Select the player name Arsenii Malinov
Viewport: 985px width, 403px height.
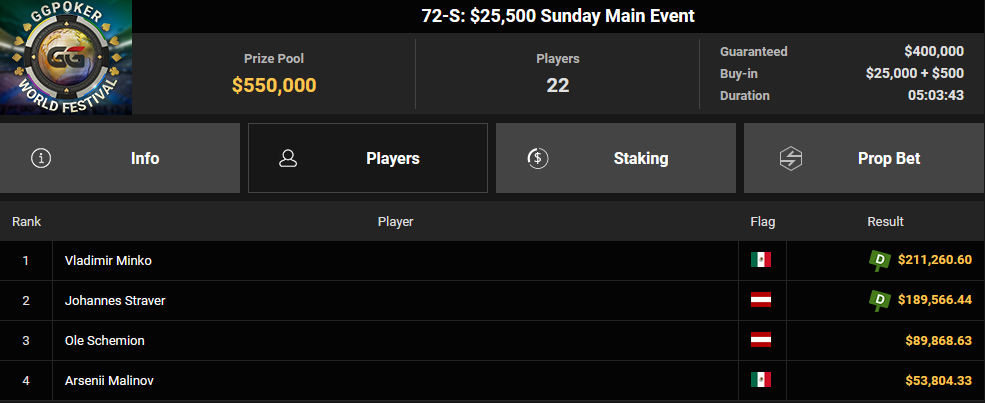pyautogui.click(x=109, y=381)
